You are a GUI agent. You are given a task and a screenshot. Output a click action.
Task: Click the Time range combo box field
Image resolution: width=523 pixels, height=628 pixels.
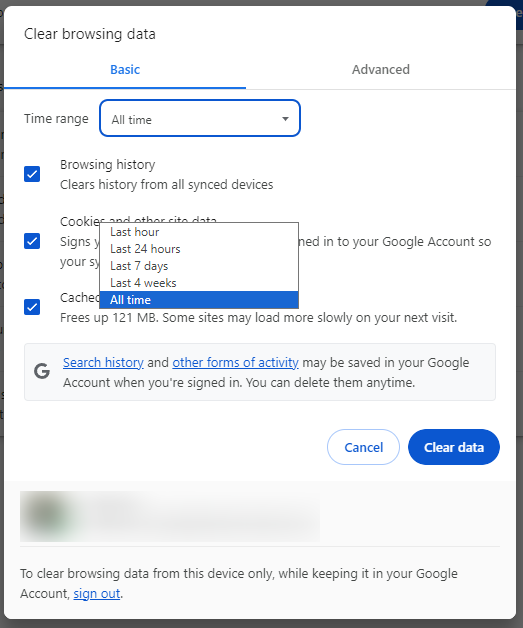point(200,118)
